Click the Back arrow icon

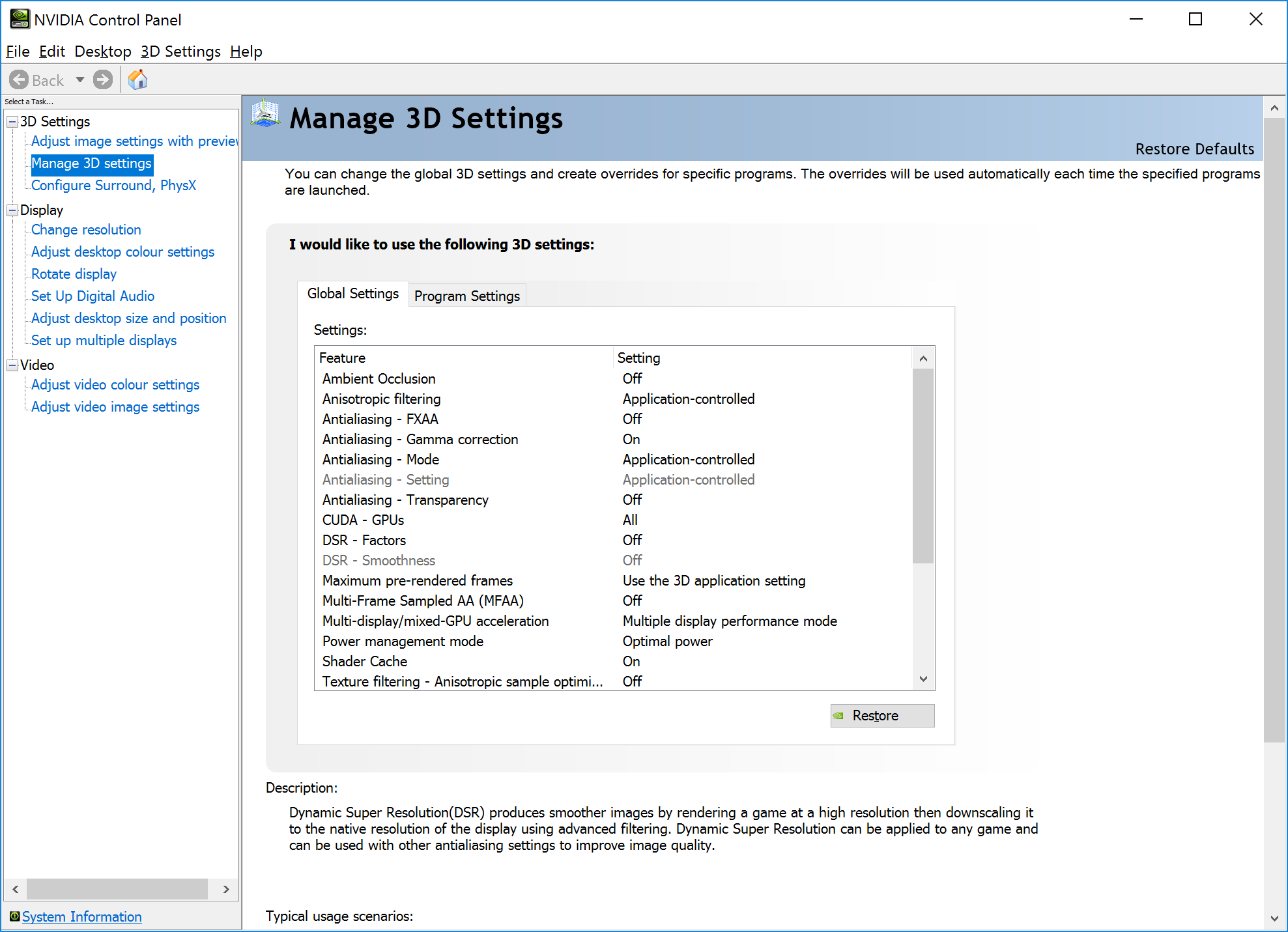(19, 80)
